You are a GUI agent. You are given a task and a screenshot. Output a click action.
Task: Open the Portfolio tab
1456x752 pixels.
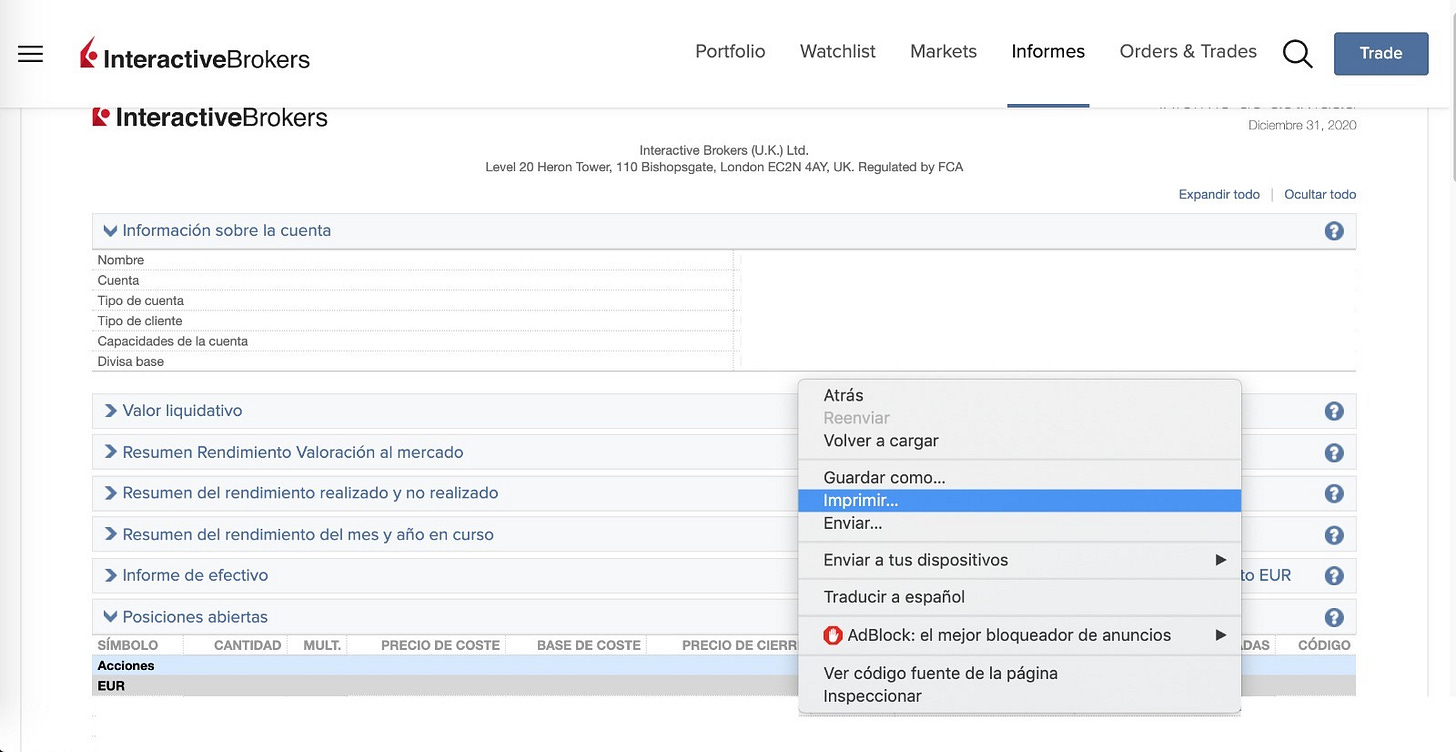(730, 52)
